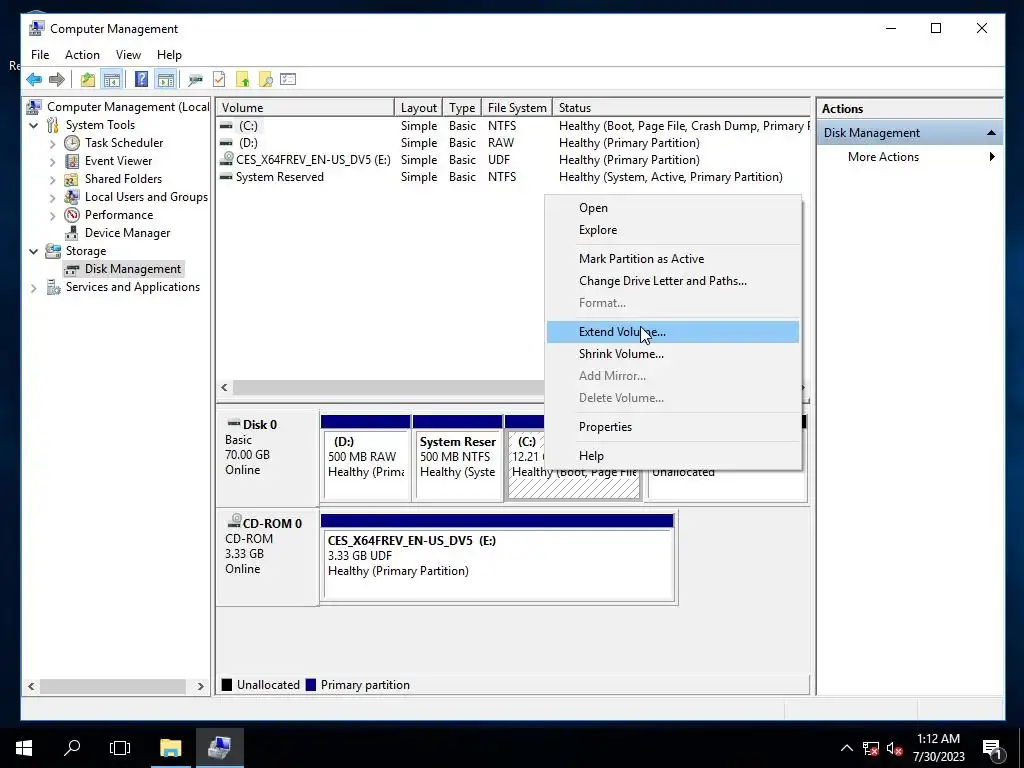
Task: Expand Local Users and Groups node
Action: tap(52, 197)
